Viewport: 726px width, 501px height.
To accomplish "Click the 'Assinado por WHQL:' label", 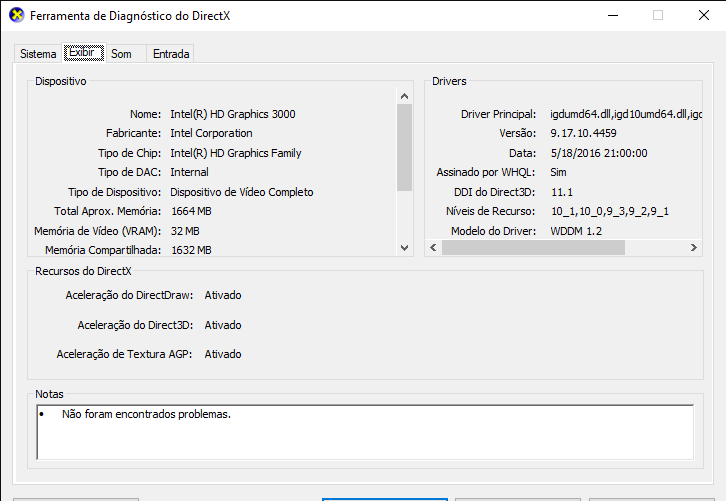I will pyautogui.click(x=486, y=172).
